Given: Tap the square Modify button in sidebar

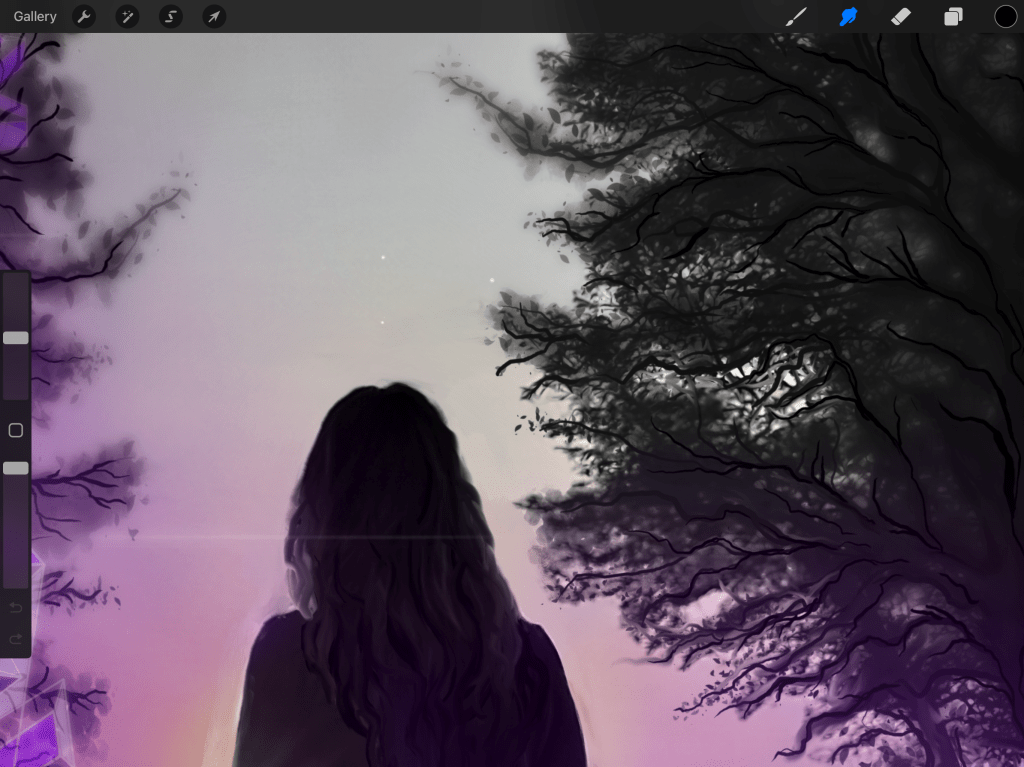Looking at the screenshot, I should (x=16, y=431).
